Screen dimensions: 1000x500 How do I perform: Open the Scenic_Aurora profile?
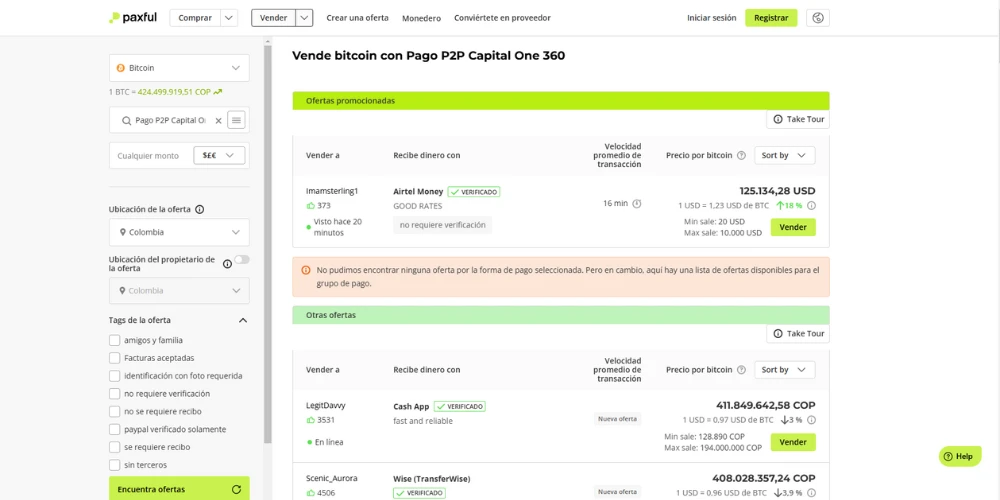(x=332, y=478)
